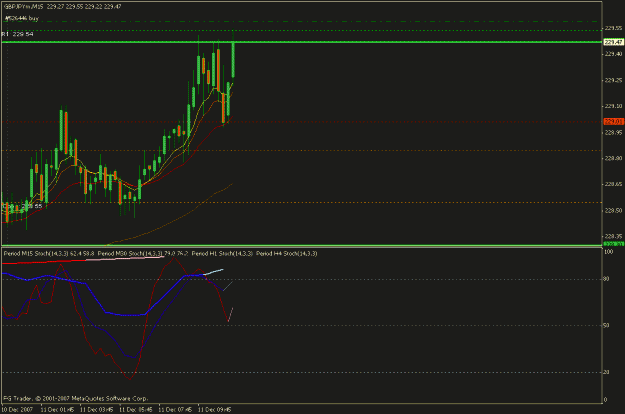This screenshot has width=625, height=414.
Task: Click the 10 Dec 2007 time label
Action: [x=17, y=410]
